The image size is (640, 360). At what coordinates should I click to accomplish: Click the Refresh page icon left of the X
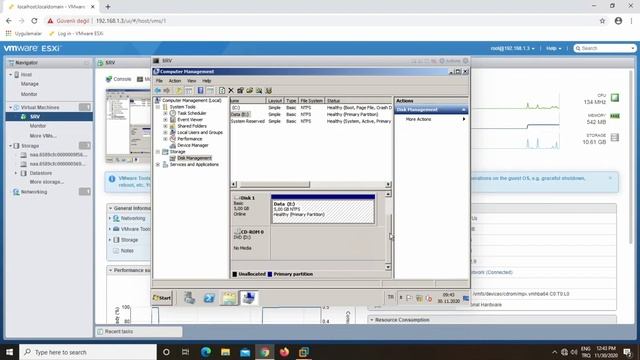pyautogui.click(x=222, y=91)
